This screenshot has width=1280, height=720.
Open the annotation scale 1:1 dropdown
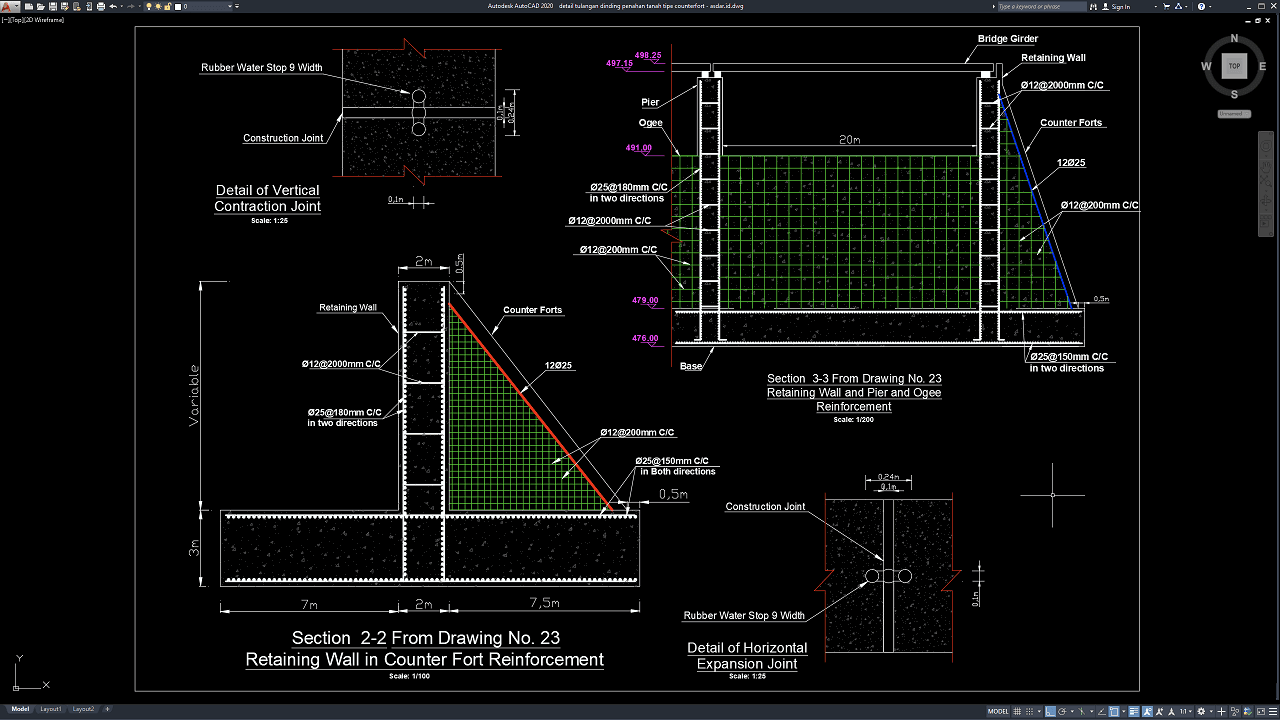pyautogui.click(x=1187, y=711)
